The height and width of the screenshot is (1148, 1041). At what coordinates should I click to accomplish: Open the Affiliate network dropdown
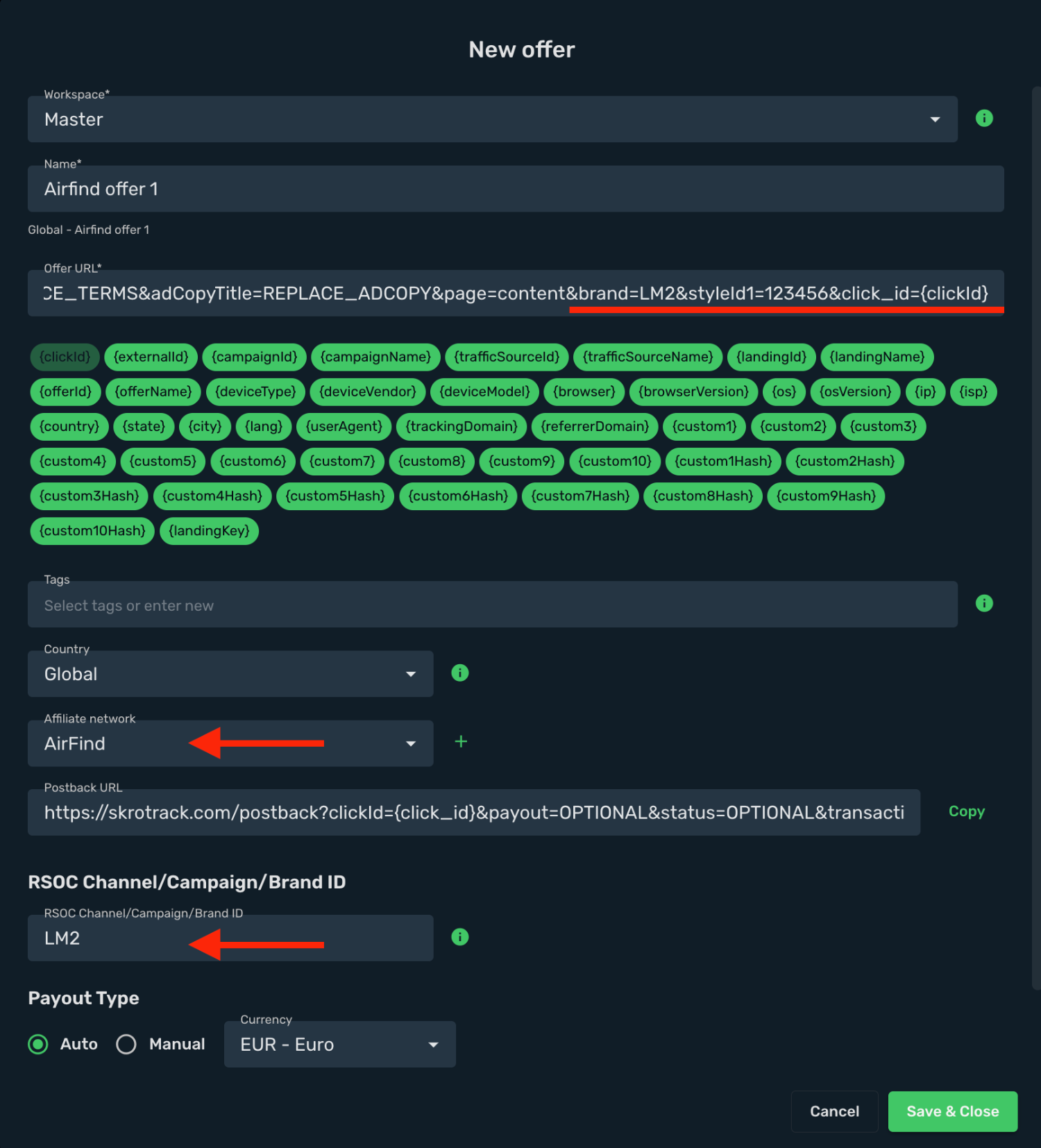click(x=230, y=743)
